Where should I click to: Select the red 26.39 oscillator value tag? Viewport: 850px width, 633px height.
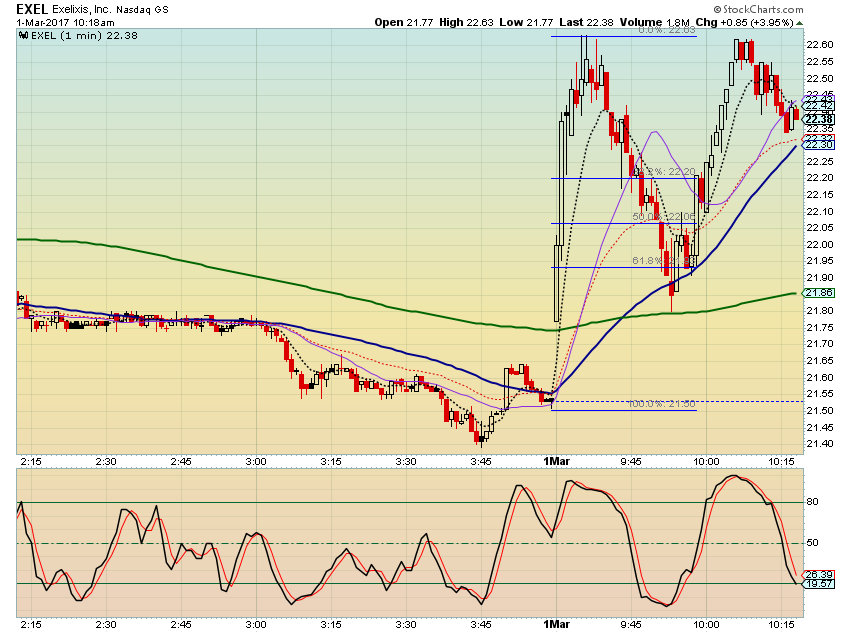point(819,575)
